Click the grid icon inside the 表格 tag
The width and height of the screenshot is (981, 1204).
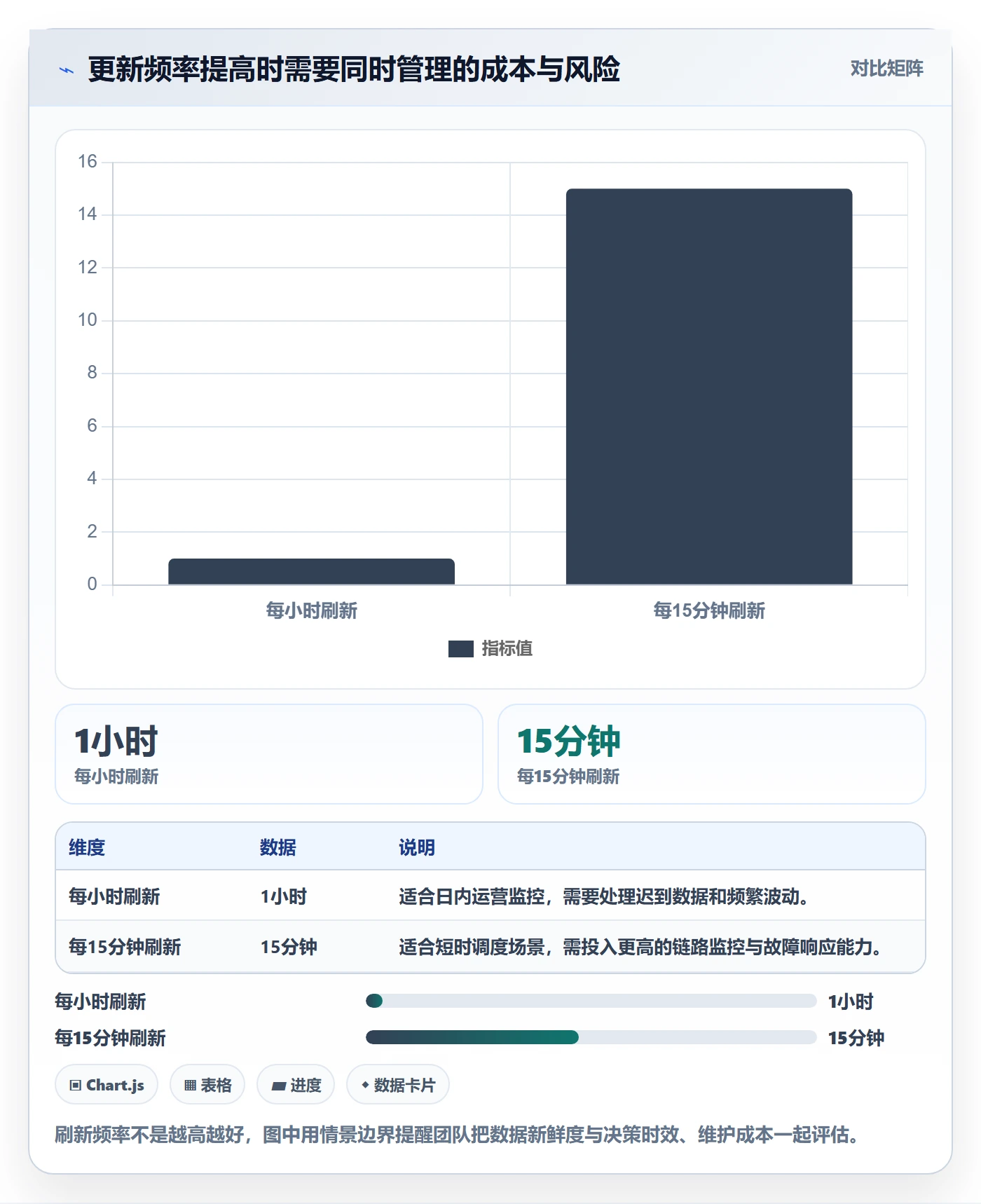pos(190,1086)
